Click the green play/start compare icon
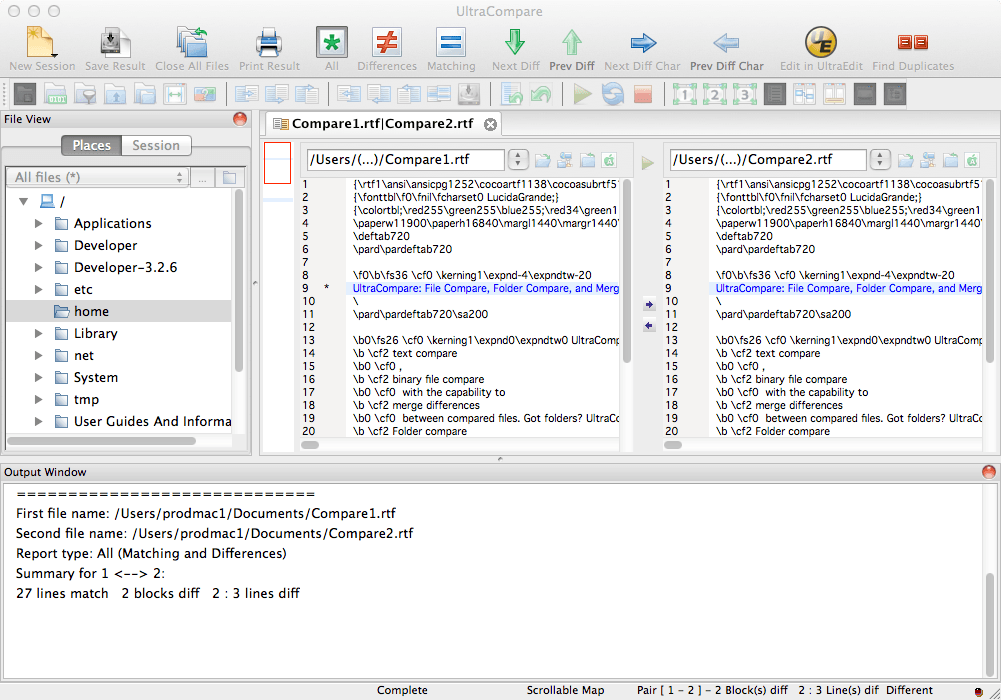 [582, 94]
